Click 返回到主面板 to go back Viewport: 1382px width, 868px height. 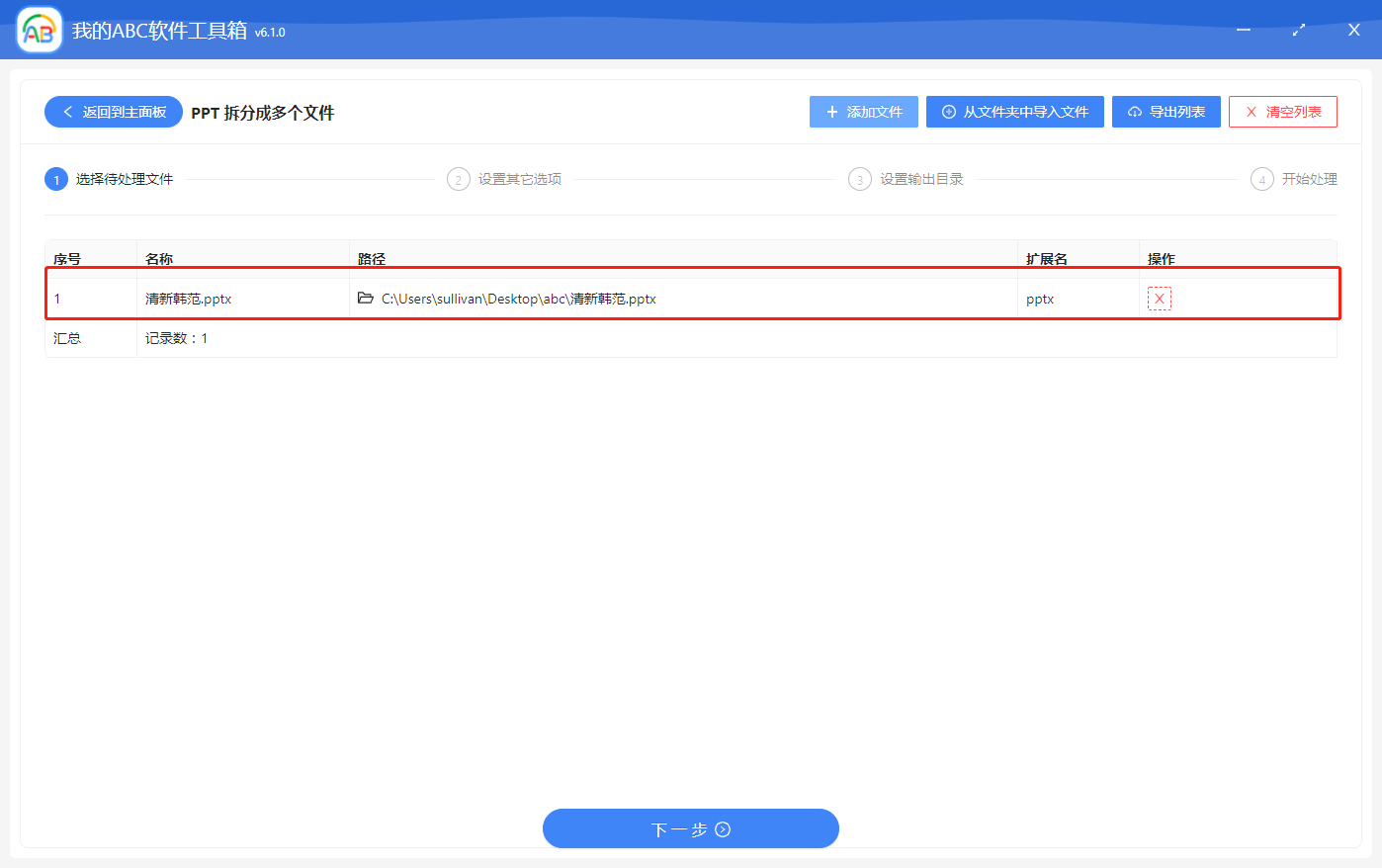click(113, 112)
